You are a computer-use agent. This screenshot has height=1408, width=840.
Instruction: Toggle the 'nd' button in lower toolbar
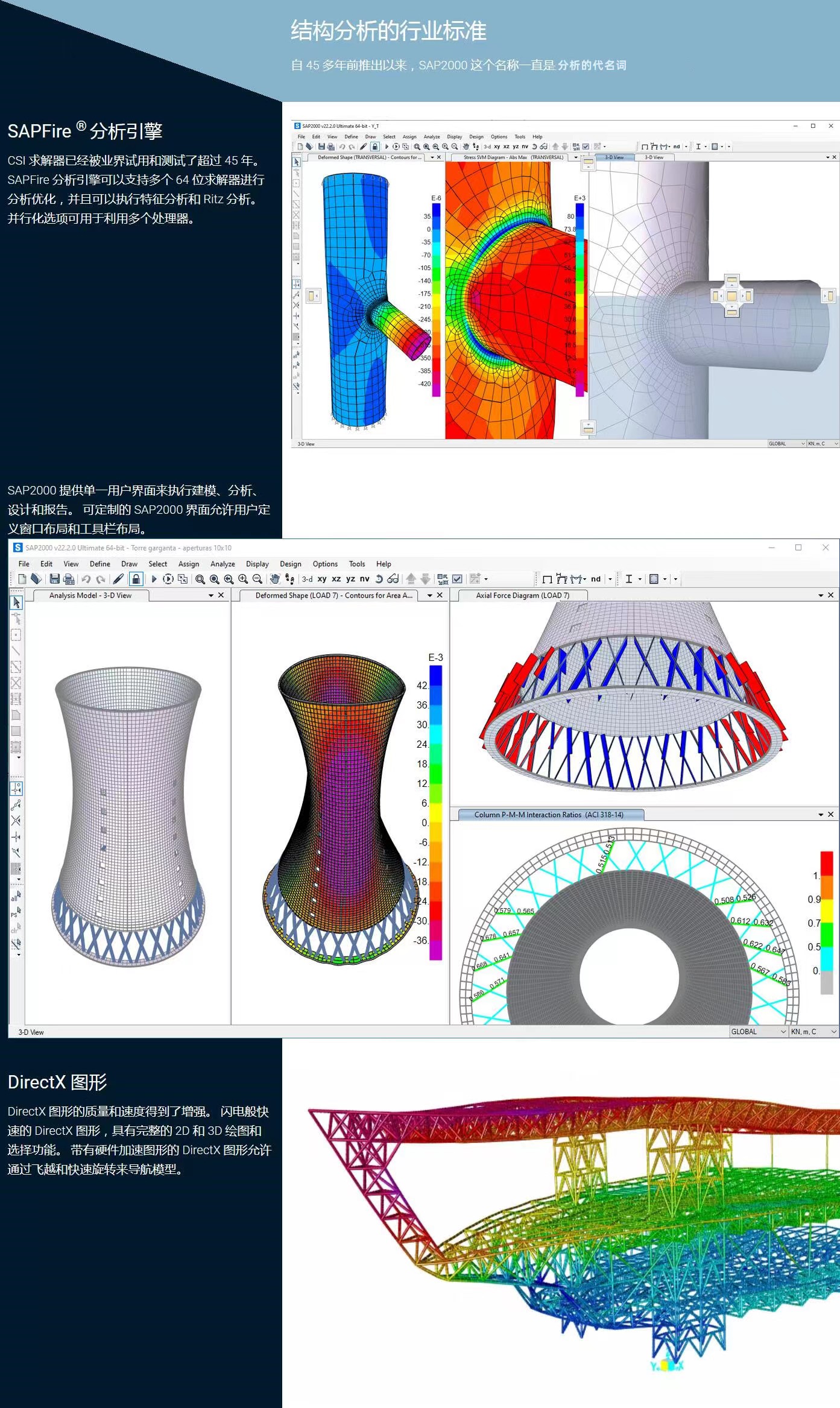596,579
